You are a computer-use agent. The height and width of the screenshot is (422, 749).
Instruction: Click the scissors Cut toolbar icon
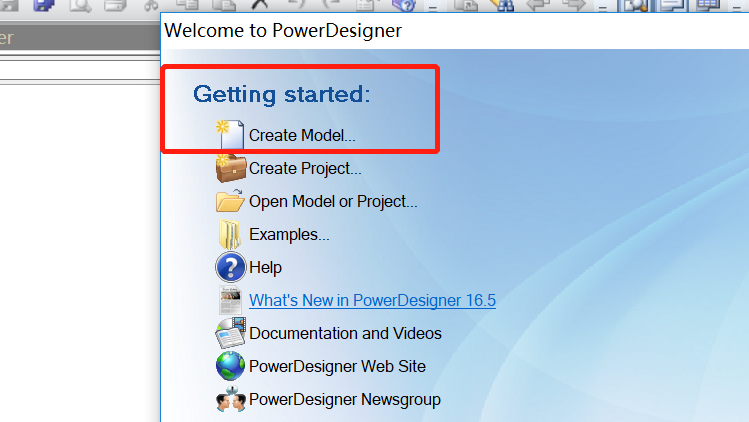point(151,5)
